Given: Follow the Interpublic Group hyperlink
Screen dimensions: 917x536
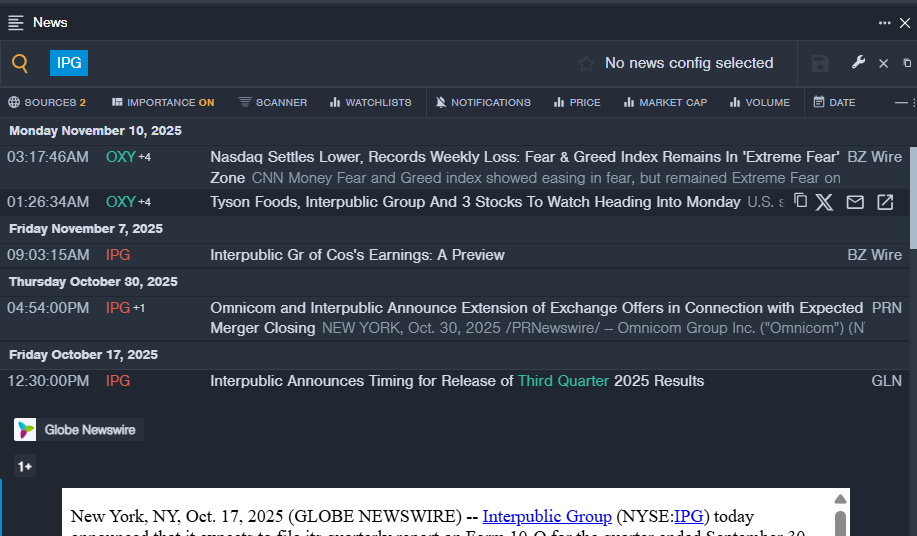Looking at the screenshot, I should coord(547,516).
